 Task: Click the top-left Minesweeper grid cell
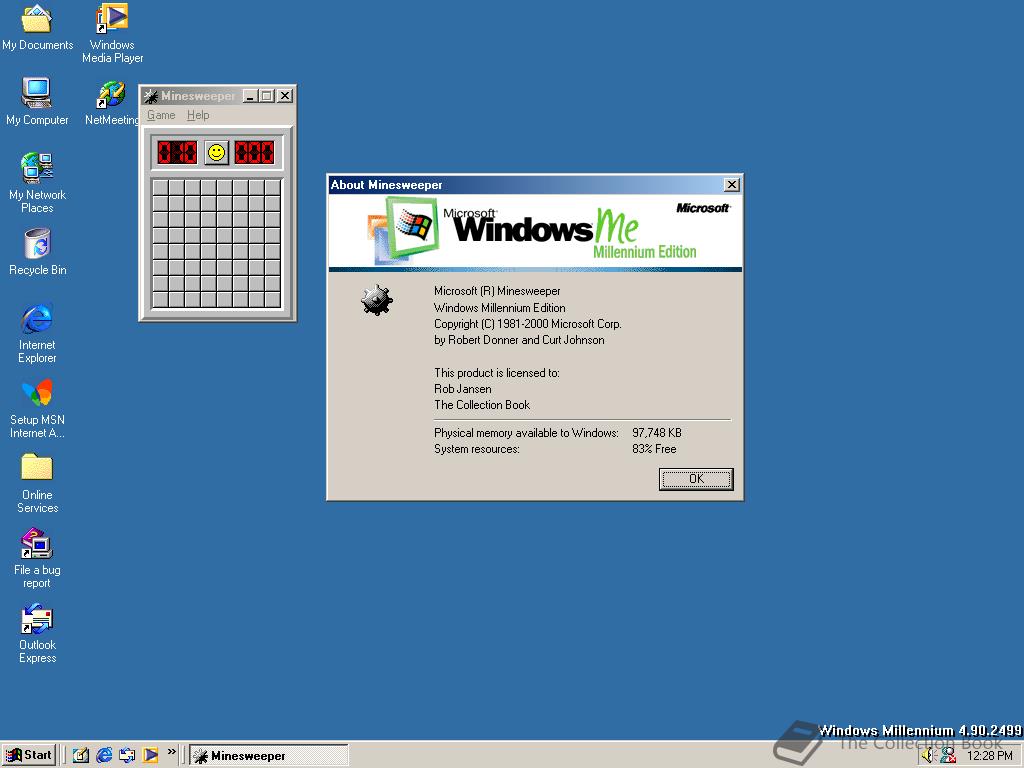coord(161,187)
